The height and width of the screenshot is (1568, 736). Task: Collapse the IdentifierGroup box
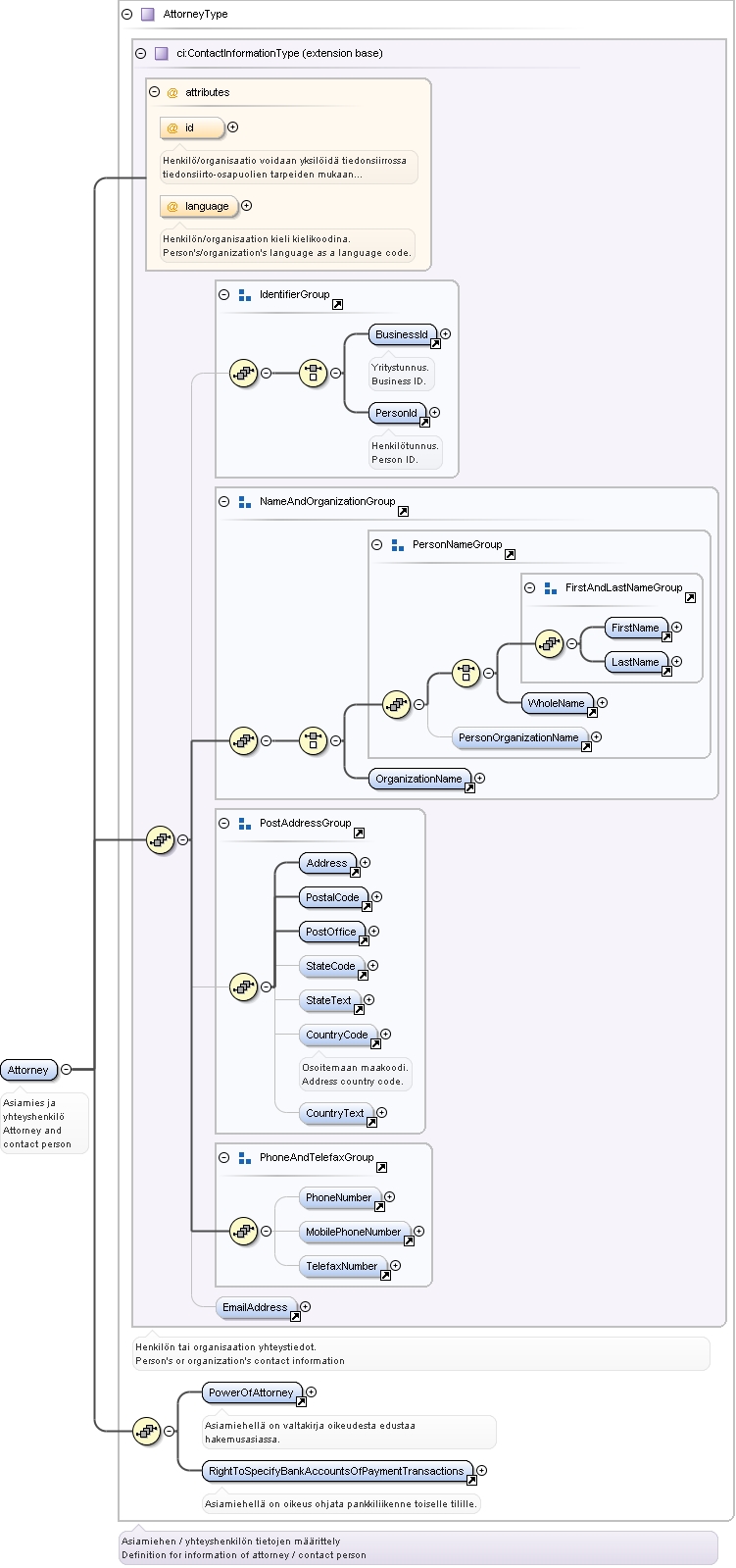pyautogui.click(x=223, y=294)
